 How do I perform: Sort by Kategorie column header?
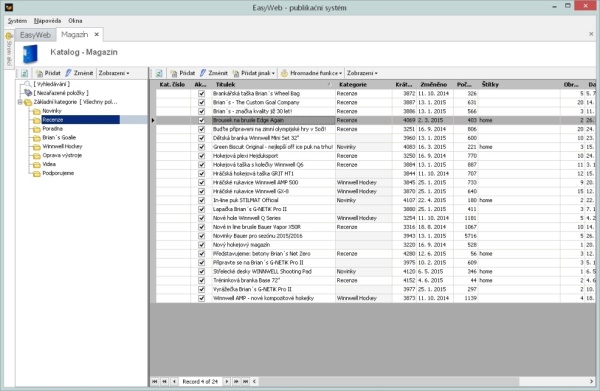tap(363, 84)
